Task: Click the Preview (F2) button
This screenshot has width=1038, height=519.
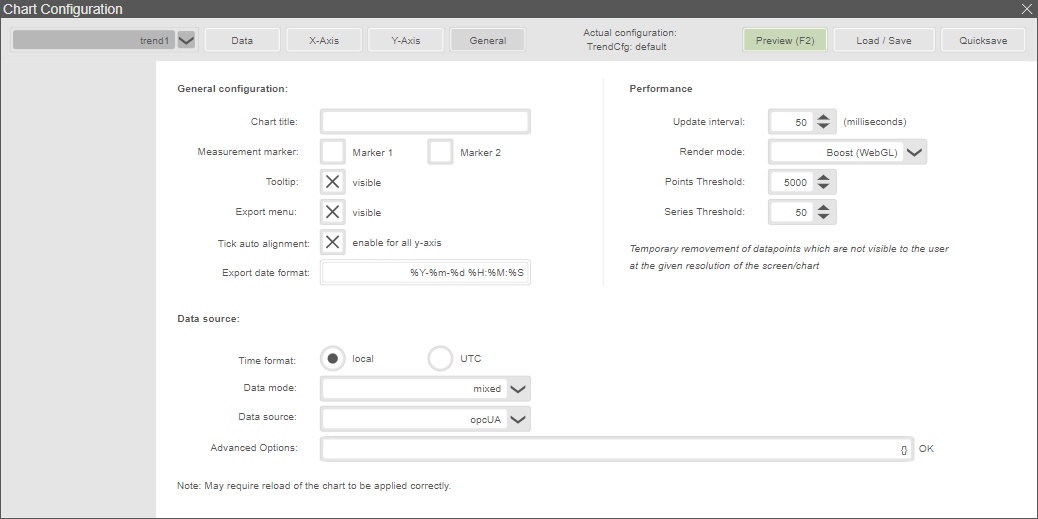Action: (784, 41)
